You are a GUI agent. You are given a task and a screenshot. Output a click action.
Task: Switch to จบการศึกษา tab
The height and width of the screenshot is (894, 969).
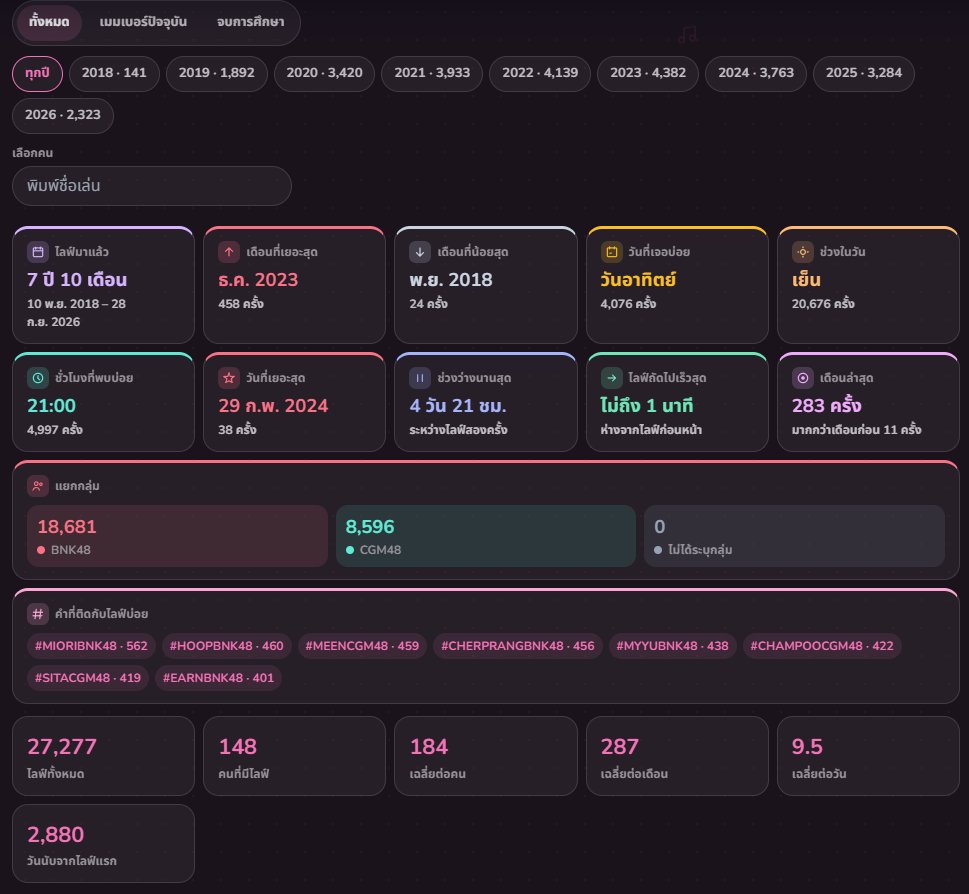coord(250,22)
